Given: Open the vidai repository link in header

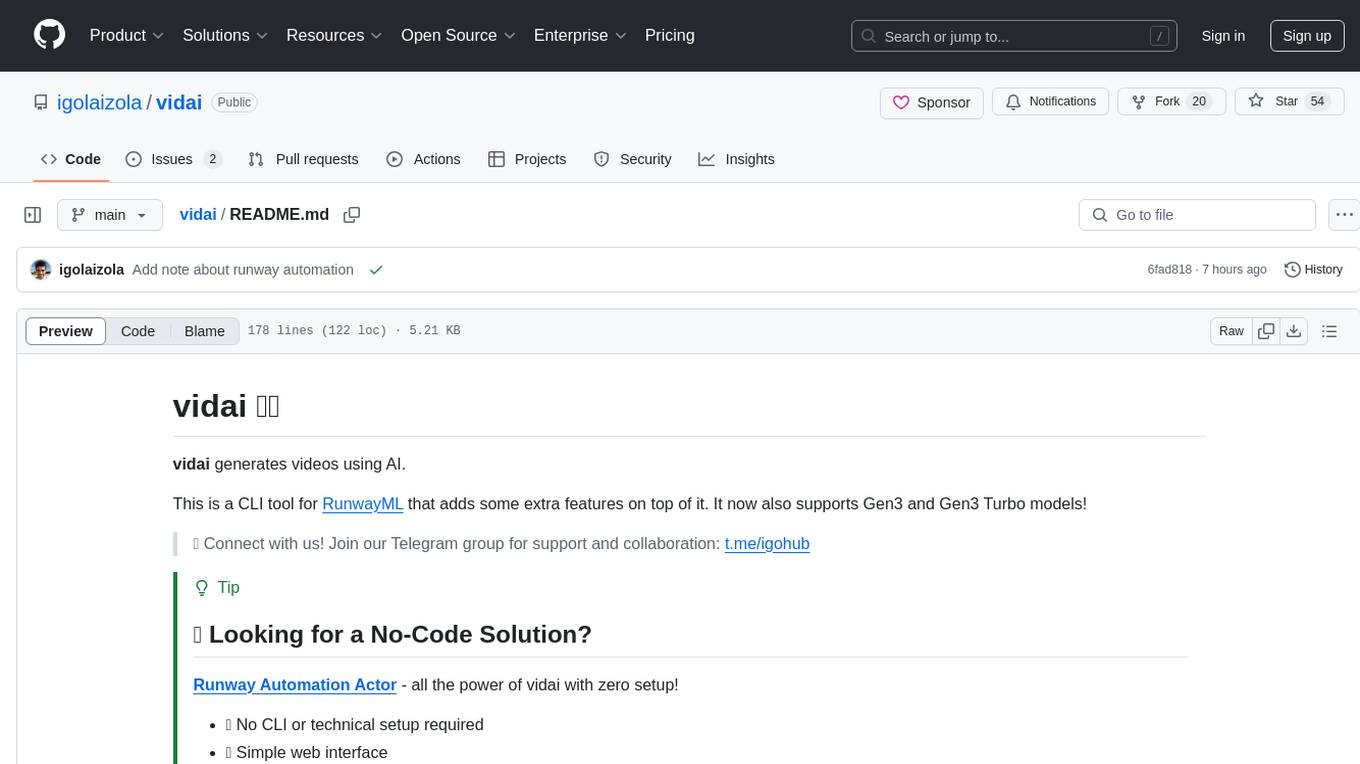Looking at the screenshot, I should click(179, 102).
